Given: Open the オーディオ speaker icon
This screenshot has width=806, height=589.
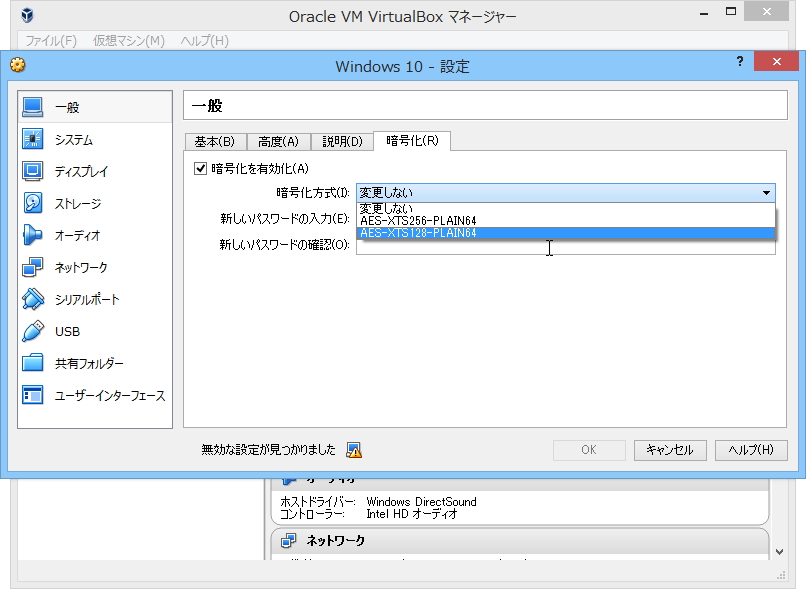Looking at the screenshot, I should coord(32,235).
